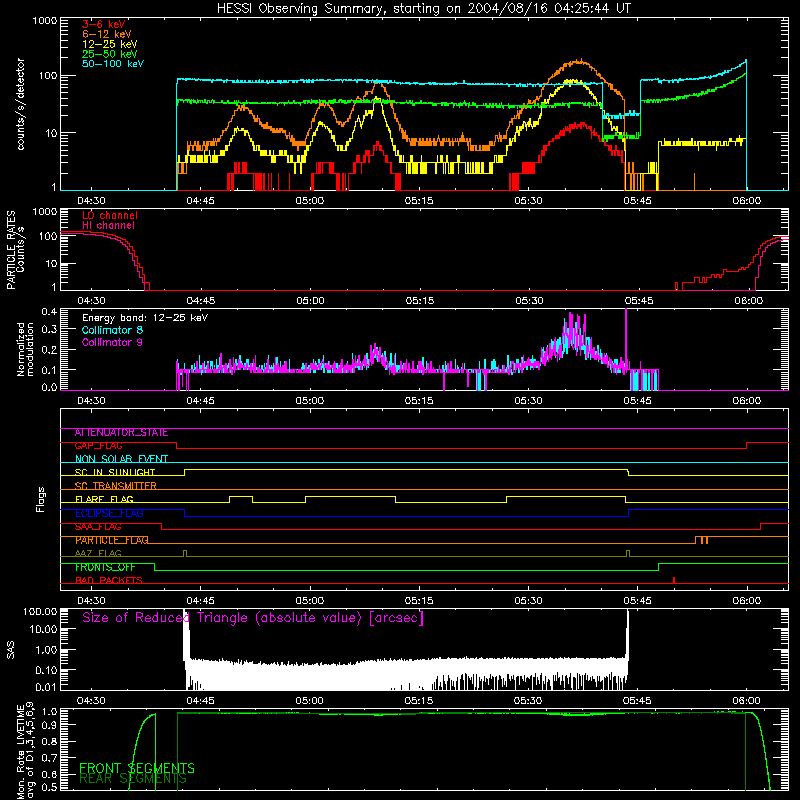Select the Collimator 9 legend entry
This screenshot has height=800, width=800.
click(112, 342)
